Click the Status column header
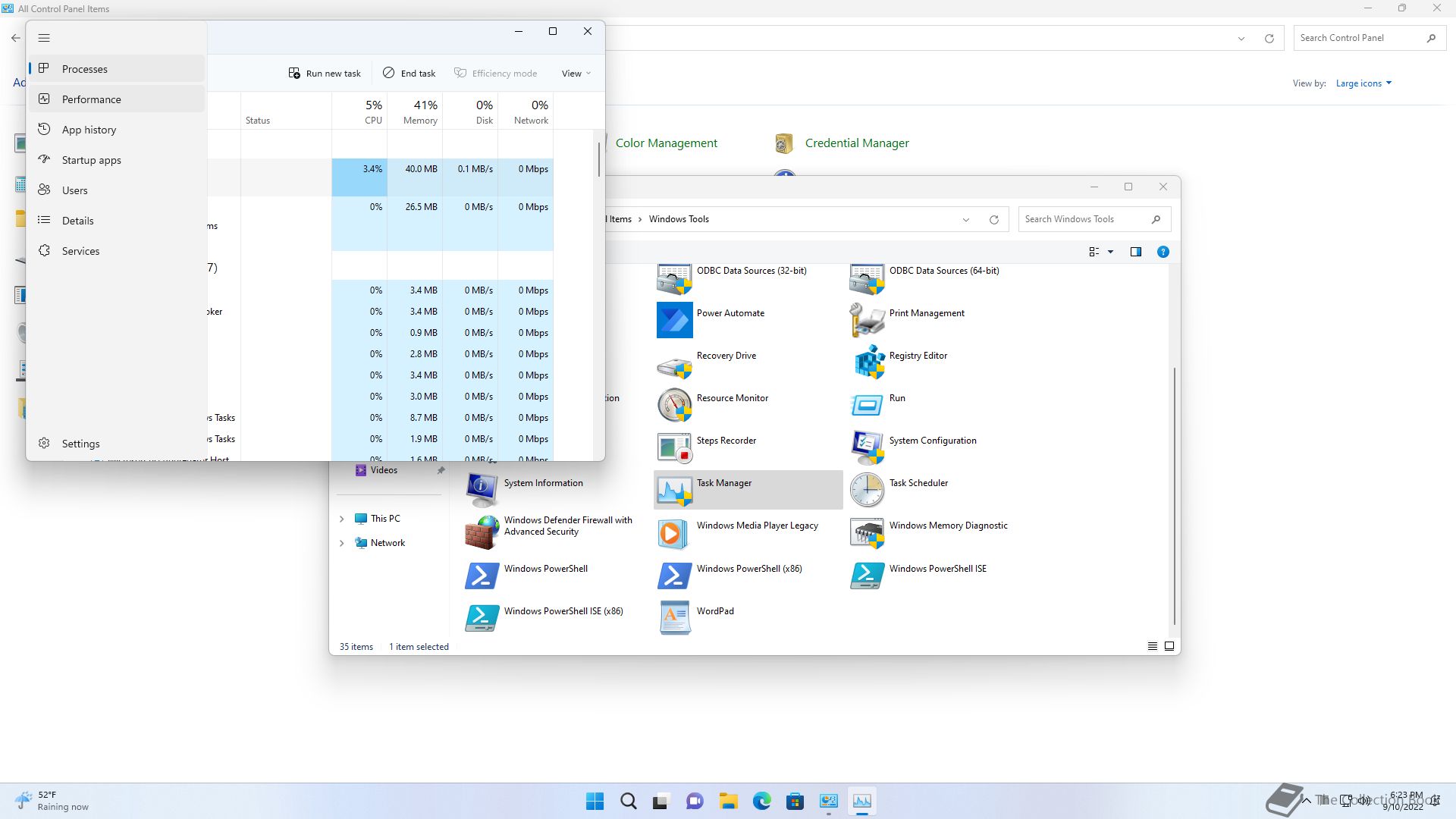This screenshot has height=819, width=1456. pyautogui.click(x=286, y=111)
